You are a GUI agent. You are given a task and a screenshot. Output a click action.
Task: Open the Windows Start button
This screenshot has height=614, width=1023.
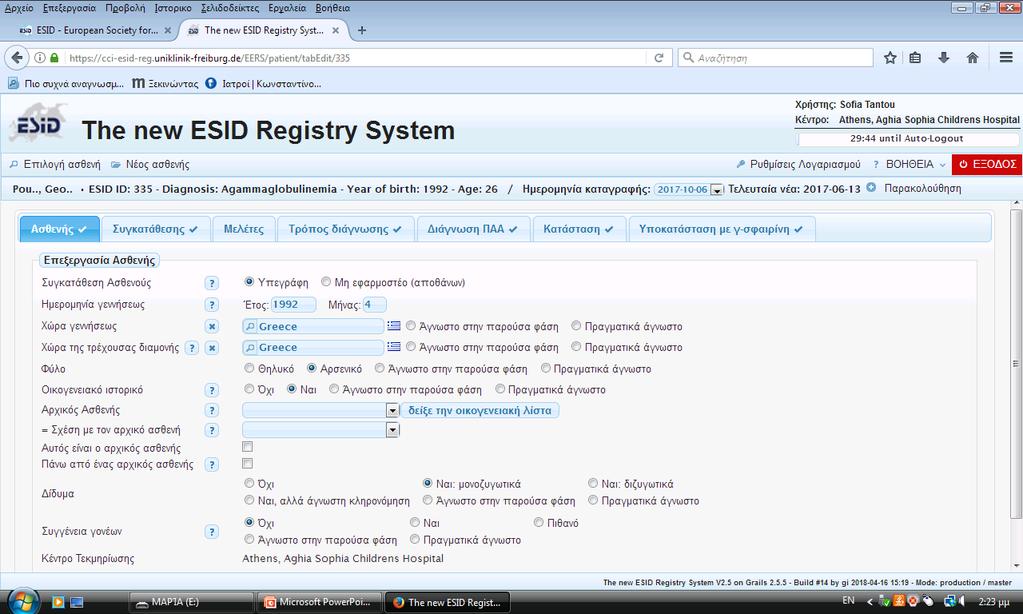pos(23,600)
